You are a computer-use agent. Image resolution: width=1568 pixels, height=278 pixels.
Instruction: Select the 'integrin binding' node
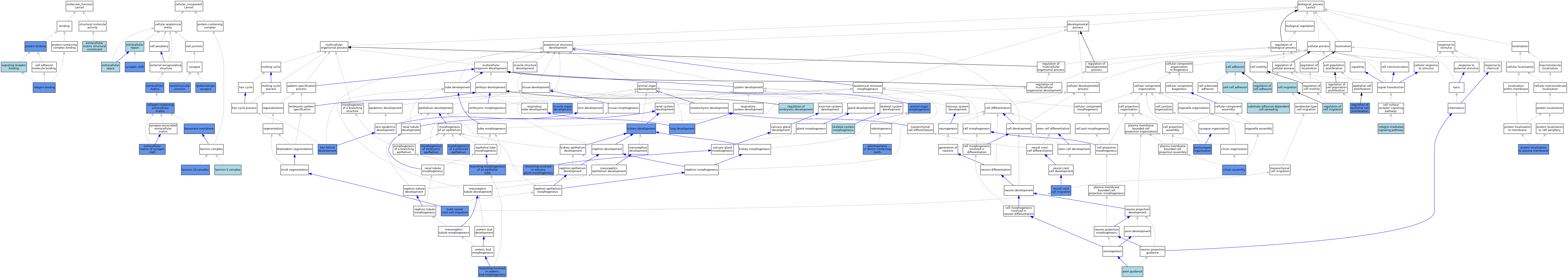tap(44, 88)
